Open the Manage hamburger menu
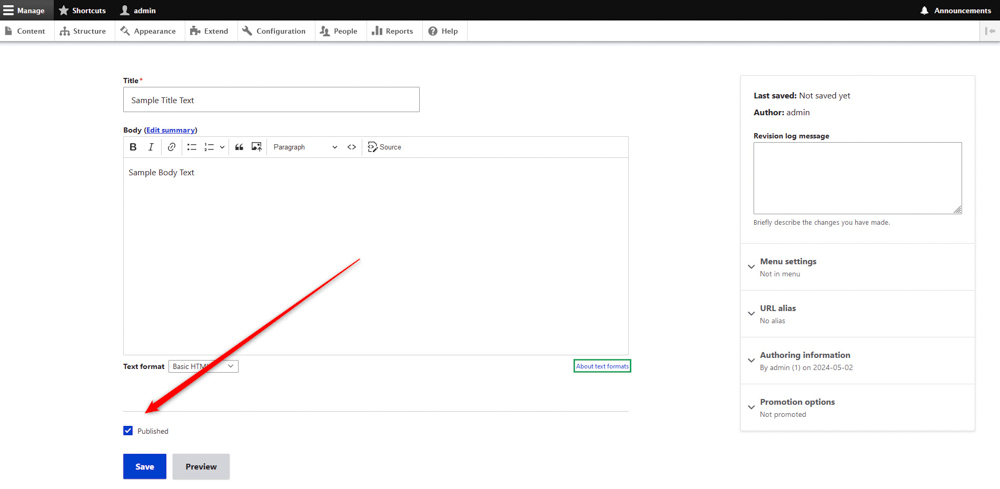 click(x=25, y=10)
